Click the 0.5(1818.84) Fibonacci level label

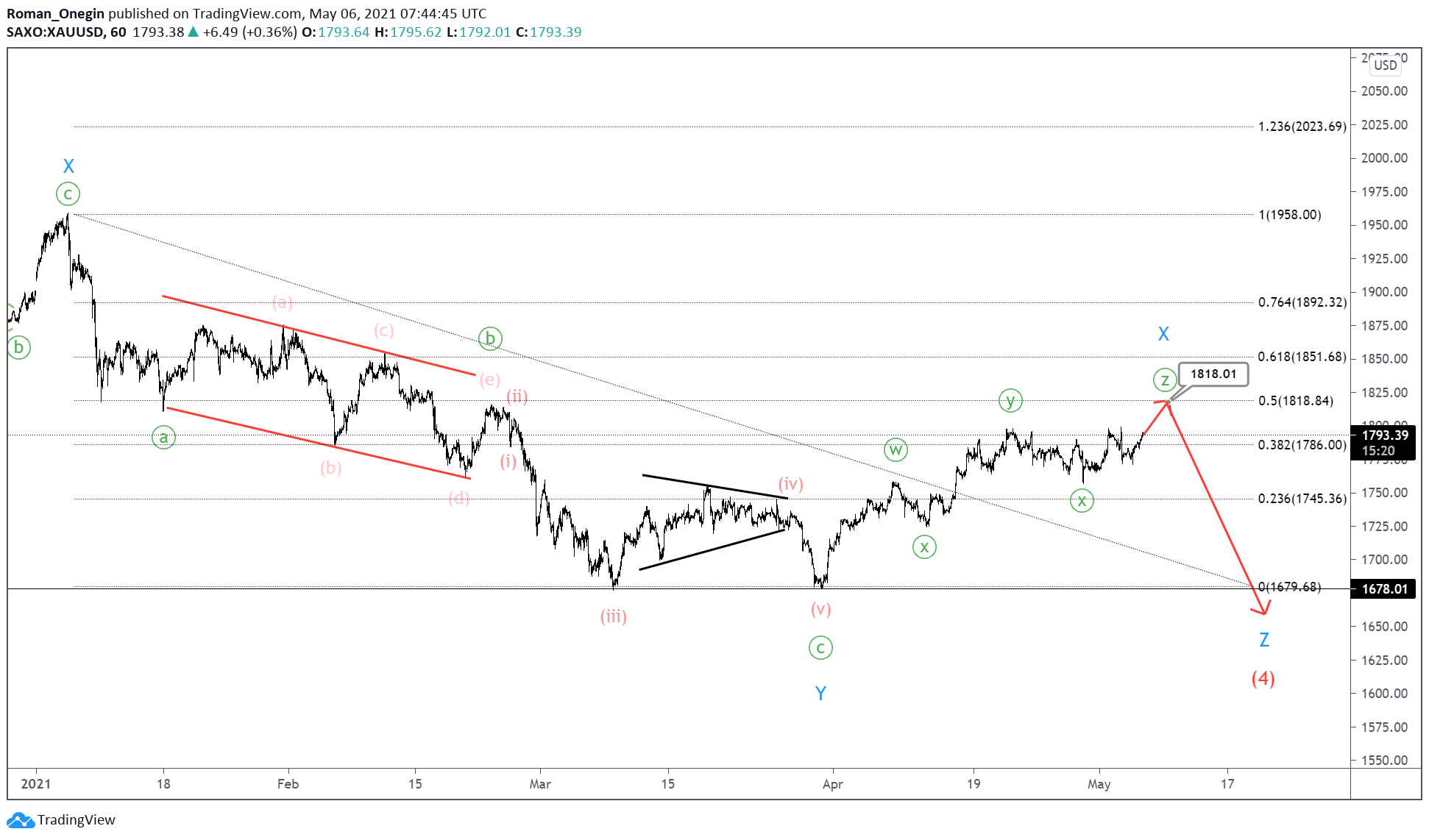point(1295,401)
